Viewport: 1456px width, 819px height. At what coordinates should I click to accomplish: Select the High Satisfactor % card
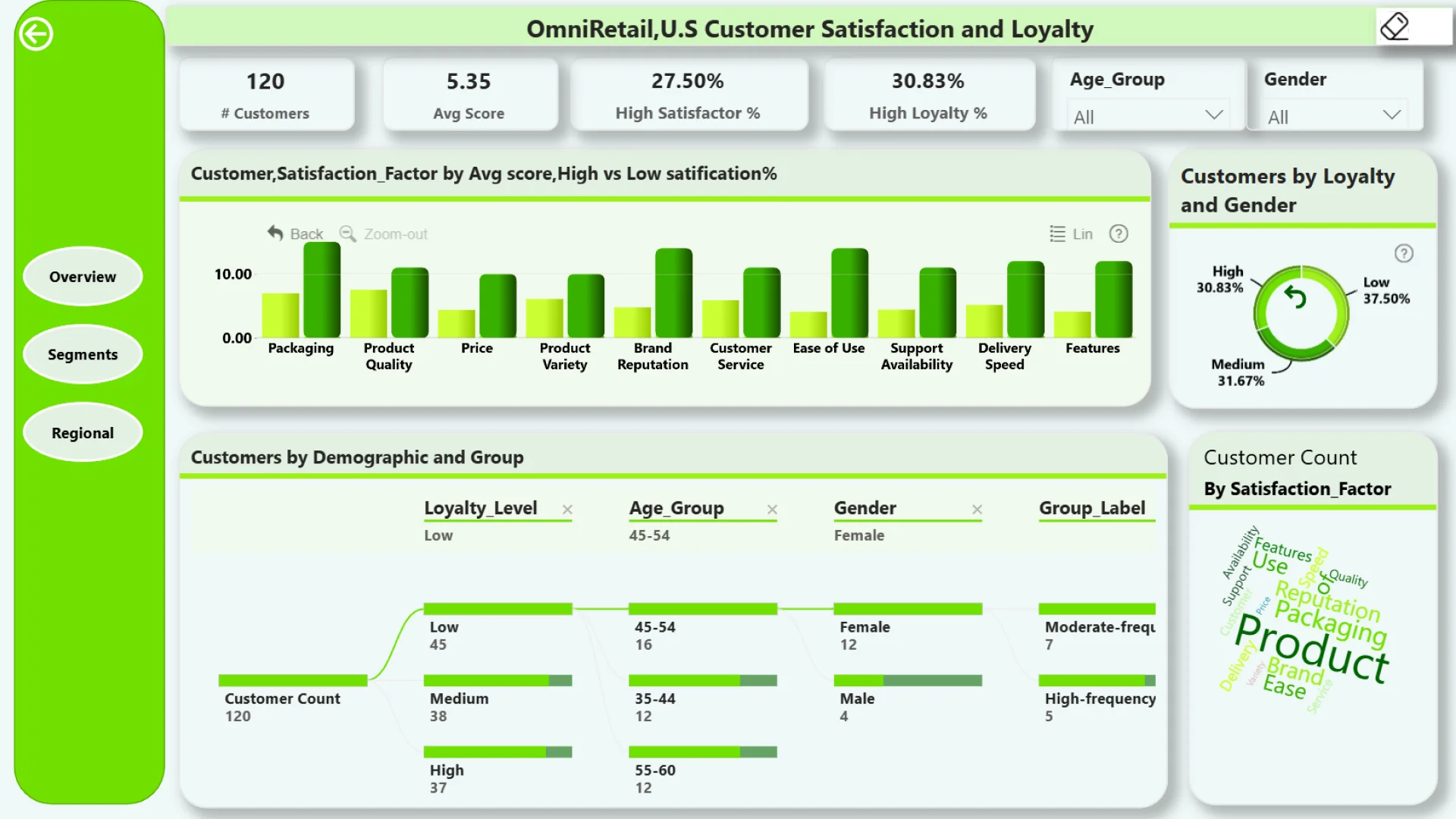click(688, 96)
